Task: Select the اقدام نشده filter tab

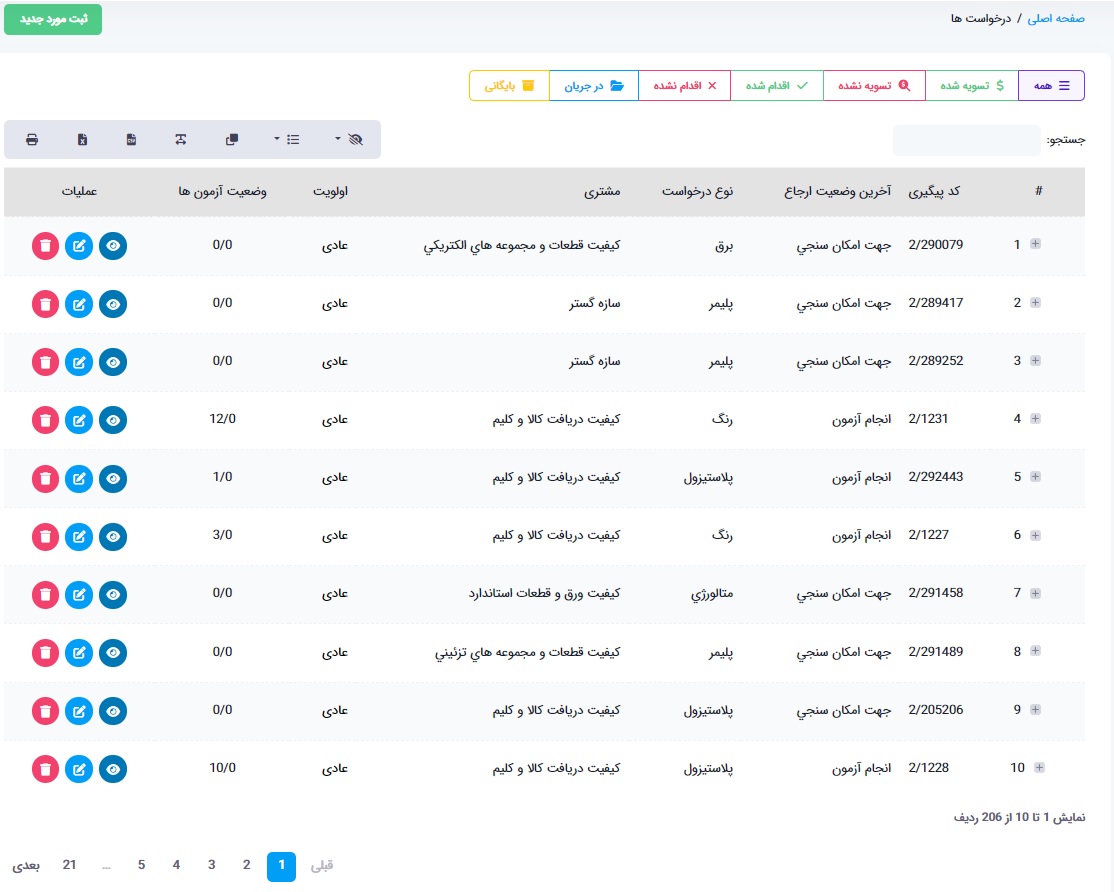Action: point(685,86)
